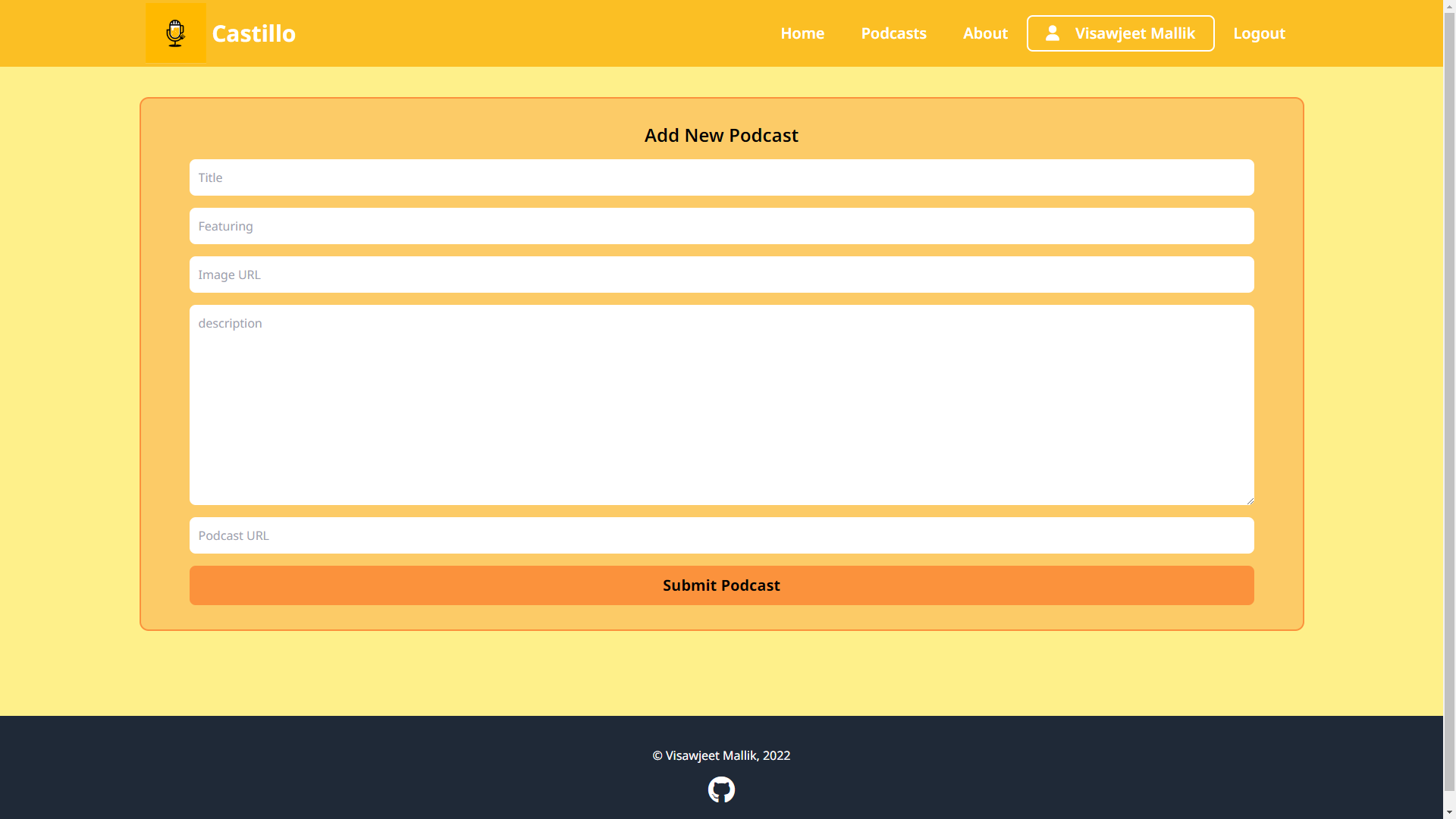
Task: Click the yellow logo square in the header
Action: 175,33
